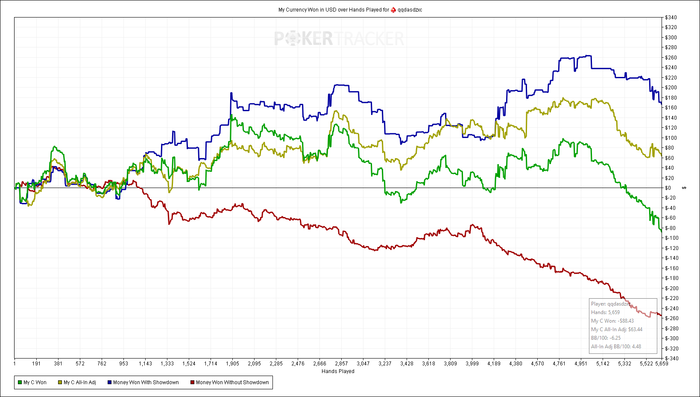The height and width of the screenshot is (397, 700).
Task: Click the 3,428 tick on the x-axis
Action: coord(407,364)
